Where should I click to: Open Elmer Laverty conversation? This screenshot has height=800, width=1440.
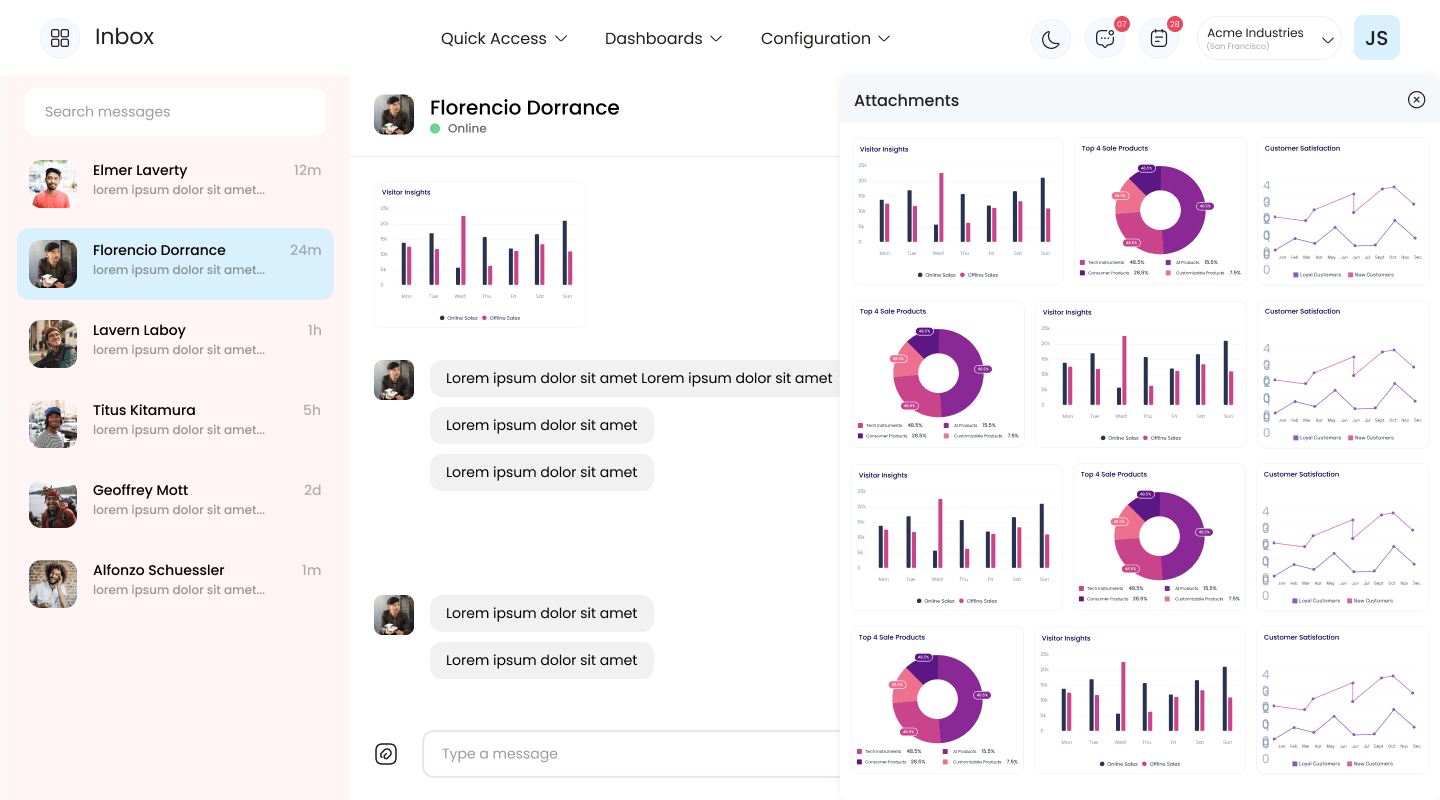click(x=176, y=184)
